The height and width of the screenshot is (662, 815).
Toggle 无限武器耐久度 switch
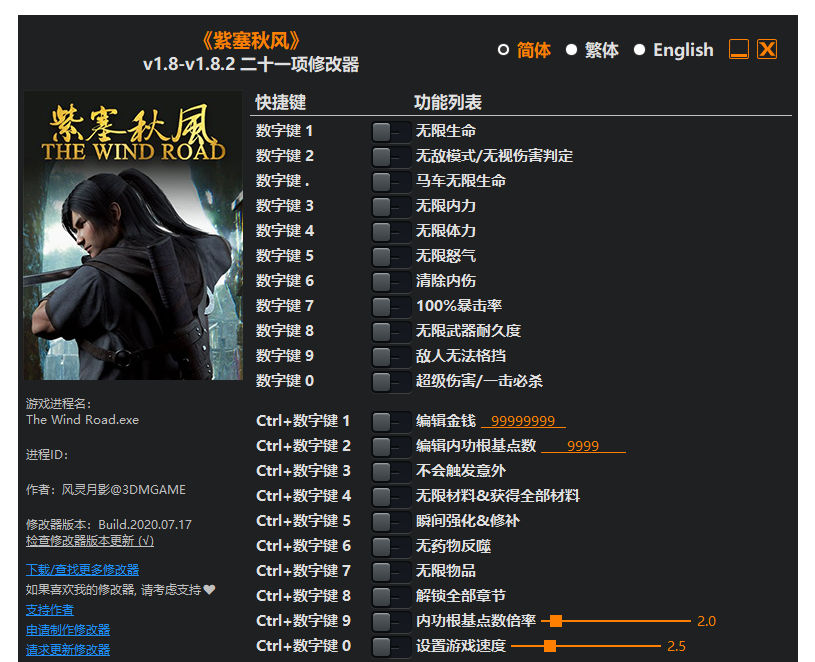[391, 331]
